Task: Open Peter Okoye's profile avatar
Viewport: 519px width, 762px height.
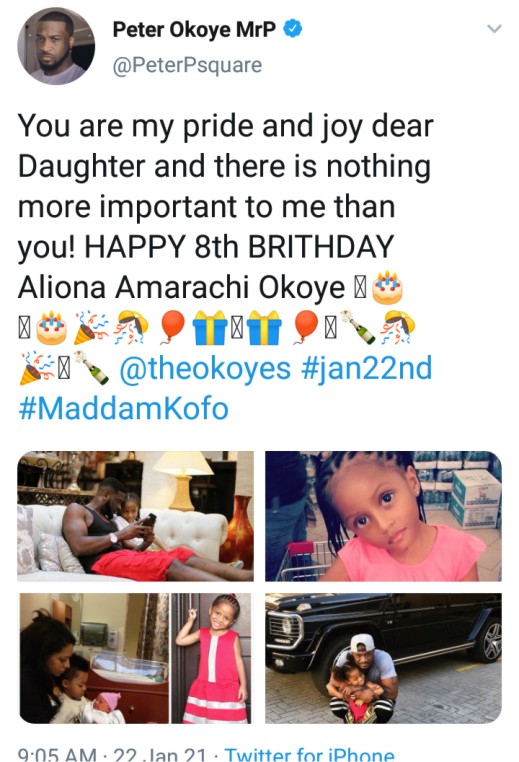Action: 56,46
